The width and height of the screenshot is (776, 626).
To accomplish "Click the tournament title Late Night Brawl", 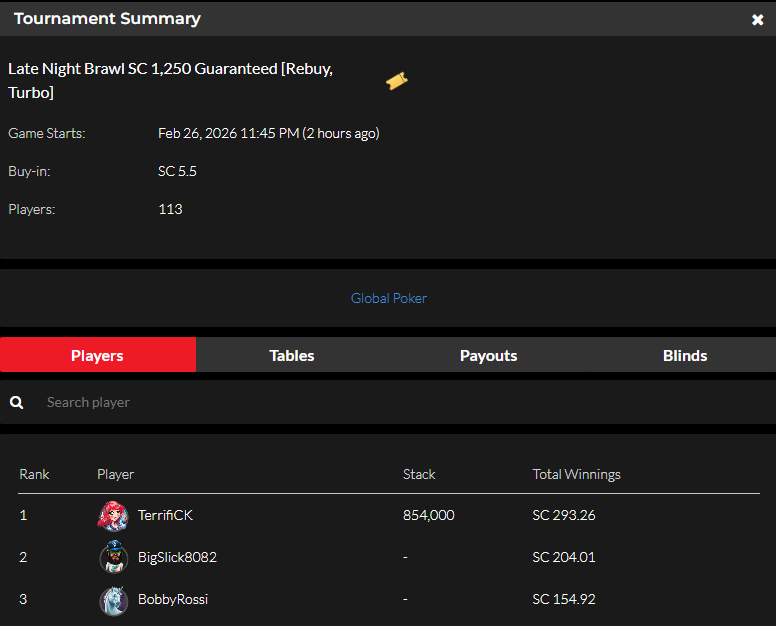I will pos(170,80).
